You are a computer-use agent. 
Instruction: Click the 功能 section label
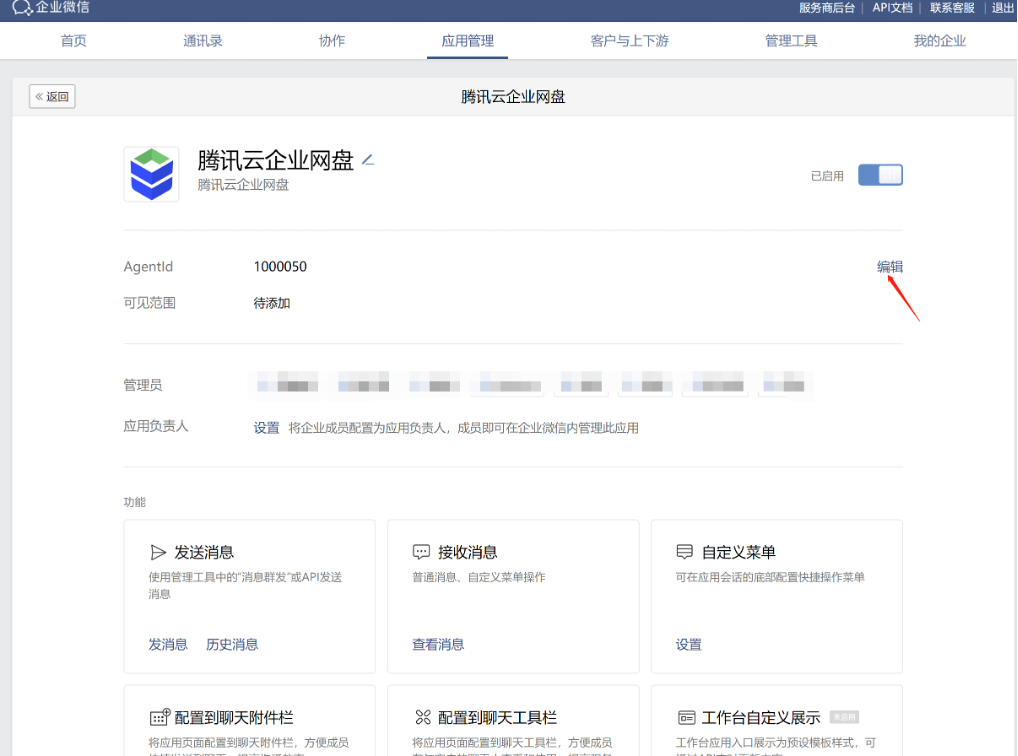click(x=134, y=502)
